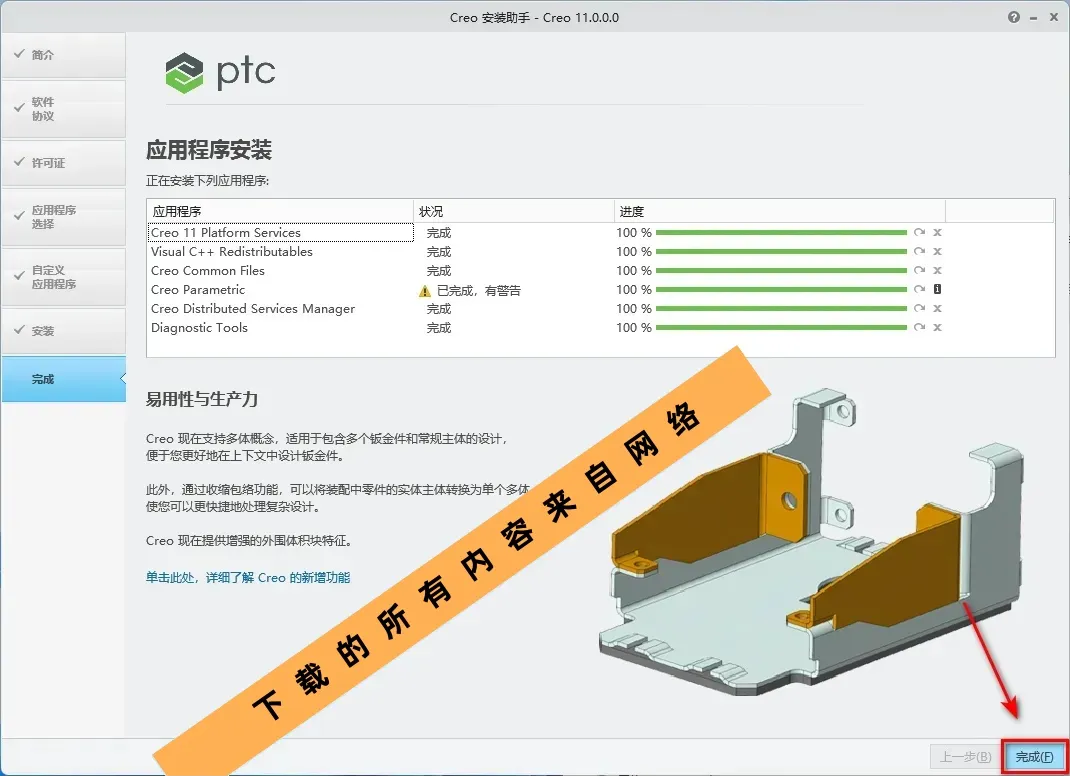Viewport: 1071px width, 777px height.
Task: Click 100 % value for Creo Common Files
Action: (634, 271)
